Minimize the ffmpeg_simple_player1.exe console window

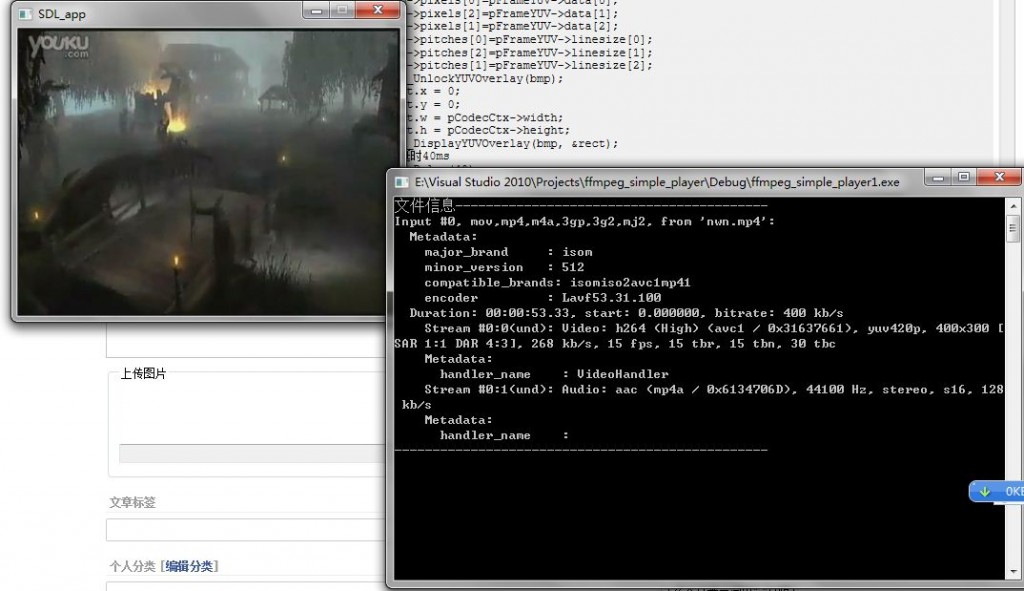936,178
